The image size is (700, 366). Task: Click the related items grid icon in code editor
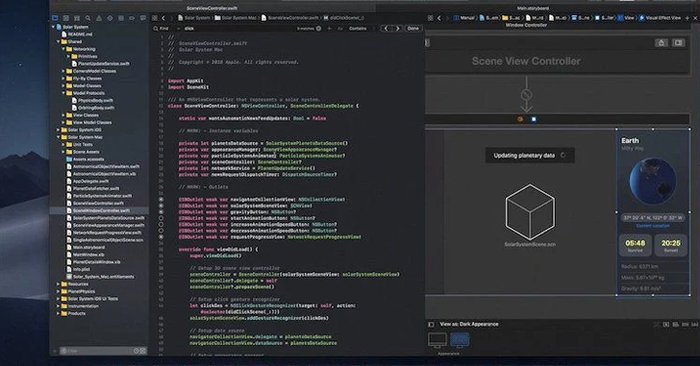[154, 18]
